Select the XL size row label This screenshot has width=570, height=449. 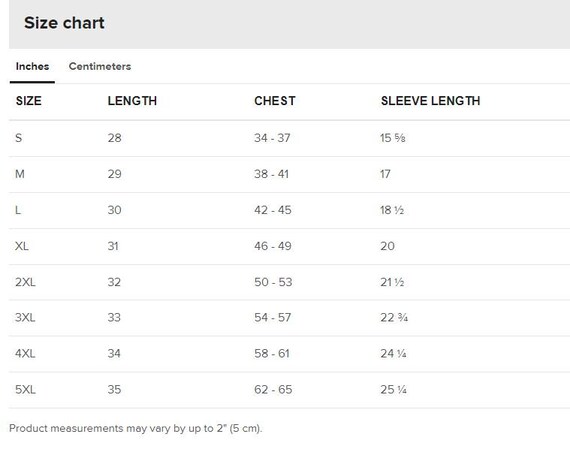[x=22, y=246]
